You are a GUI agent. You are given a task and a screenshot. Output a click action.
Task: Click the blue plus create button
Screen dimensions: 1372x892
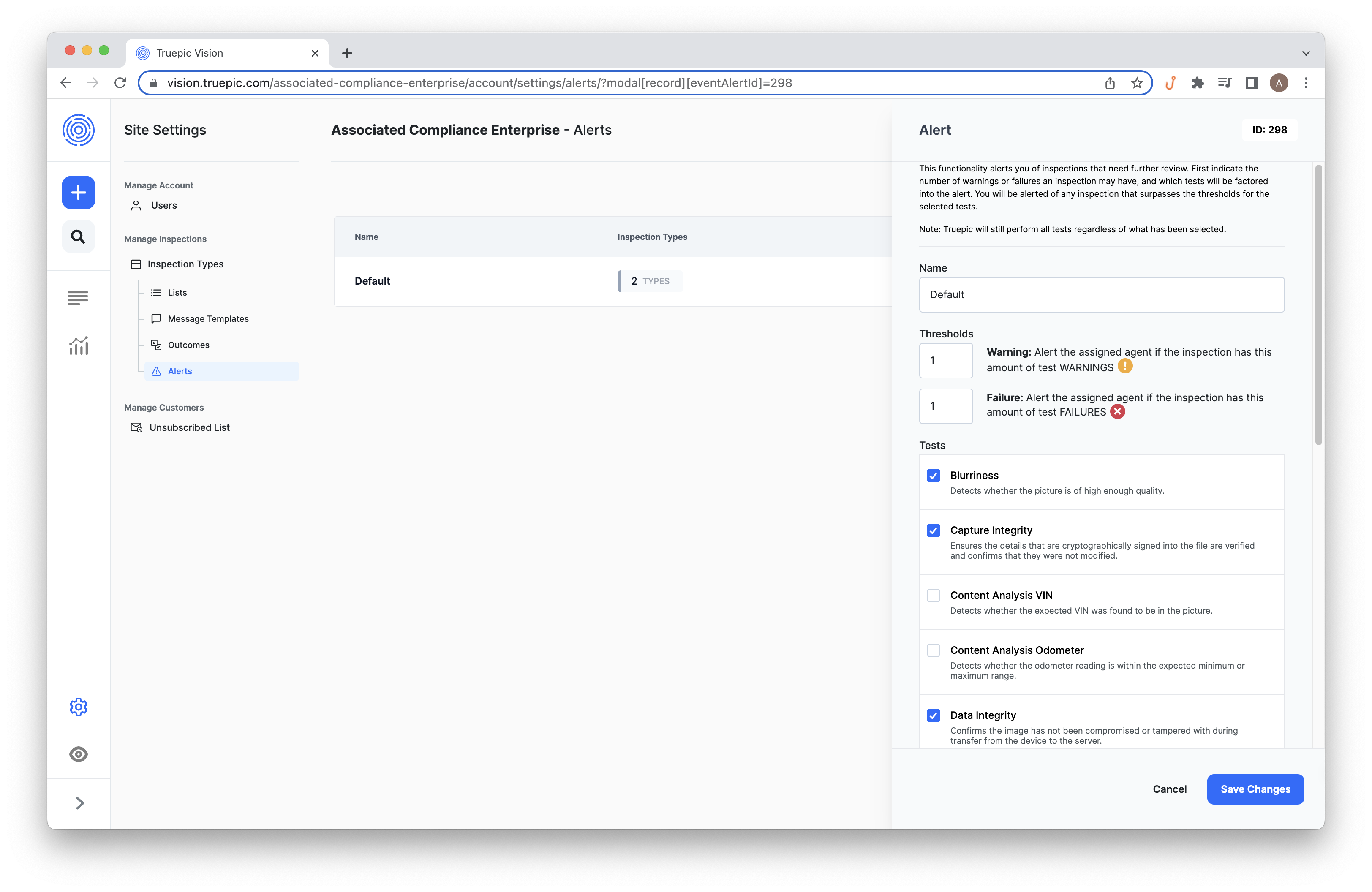pos(79,193)
